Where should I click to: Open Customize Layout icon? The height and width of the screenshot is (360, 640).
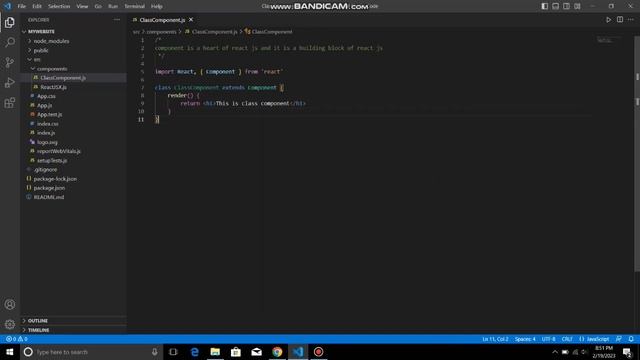(x=577, y=6)
